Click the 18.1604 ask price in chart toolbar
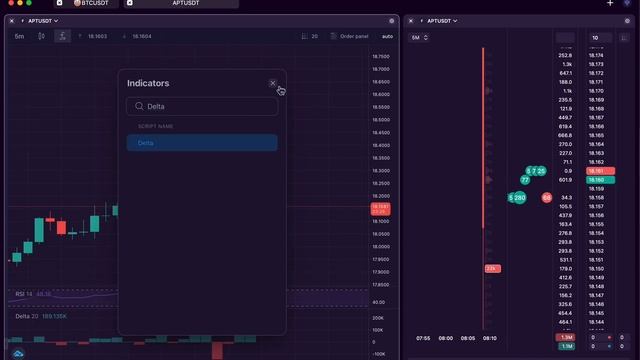640x360 pixels. [x=142, y=36]
